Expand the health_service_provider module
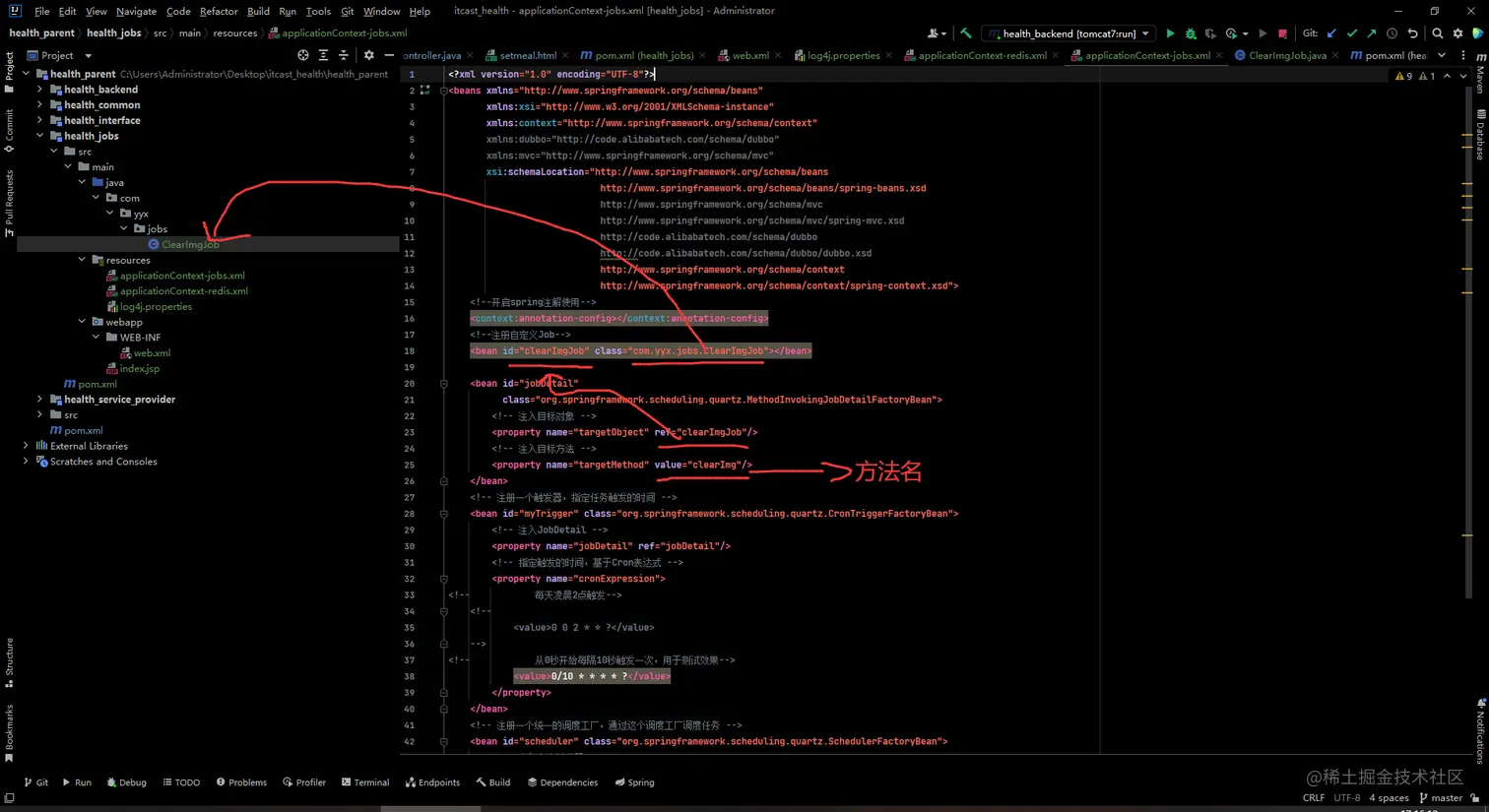The width and height of the screenshot is (1489, 812). pos(39,400)
